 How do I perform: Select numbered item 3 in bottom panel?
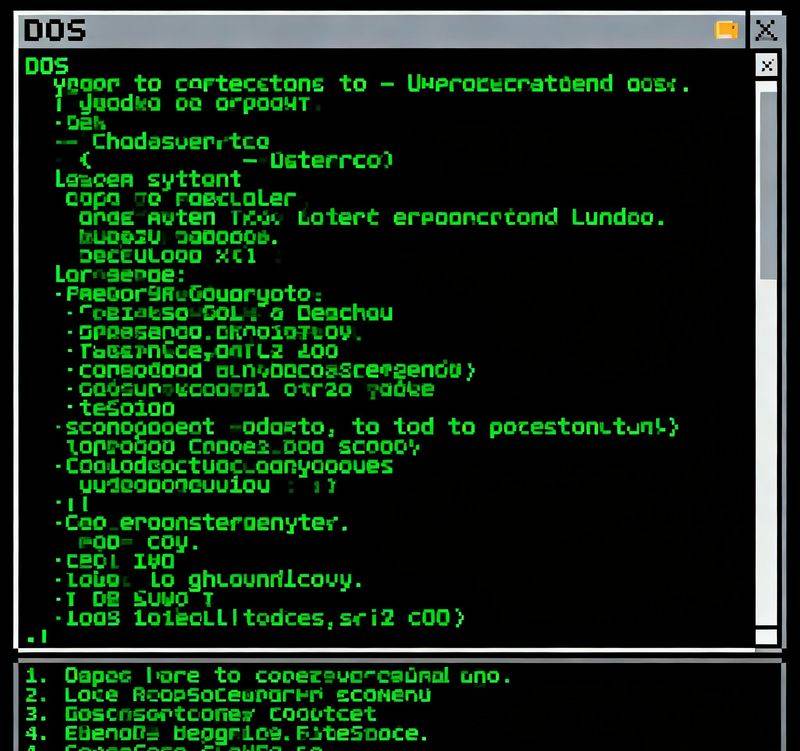[202, 713]
